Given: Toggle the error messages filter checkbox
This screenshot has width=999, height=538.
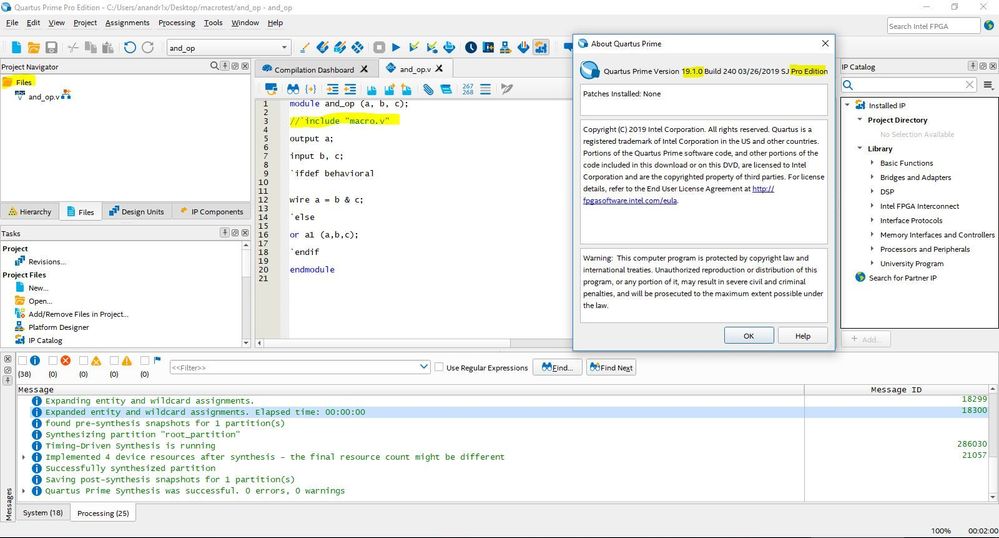Looking at the screenshot, I should pos(51,361).
